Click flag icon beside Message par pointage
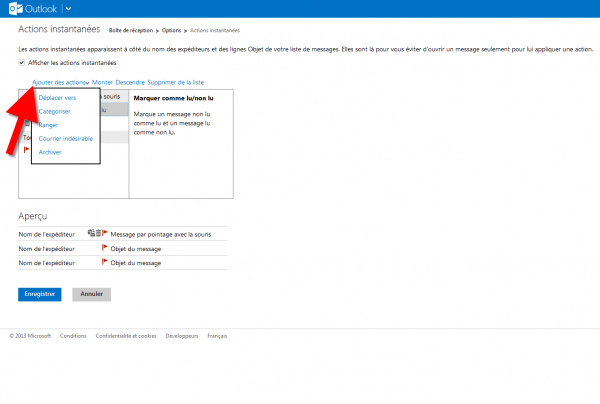Screen dimensions: 600x404 104,233
